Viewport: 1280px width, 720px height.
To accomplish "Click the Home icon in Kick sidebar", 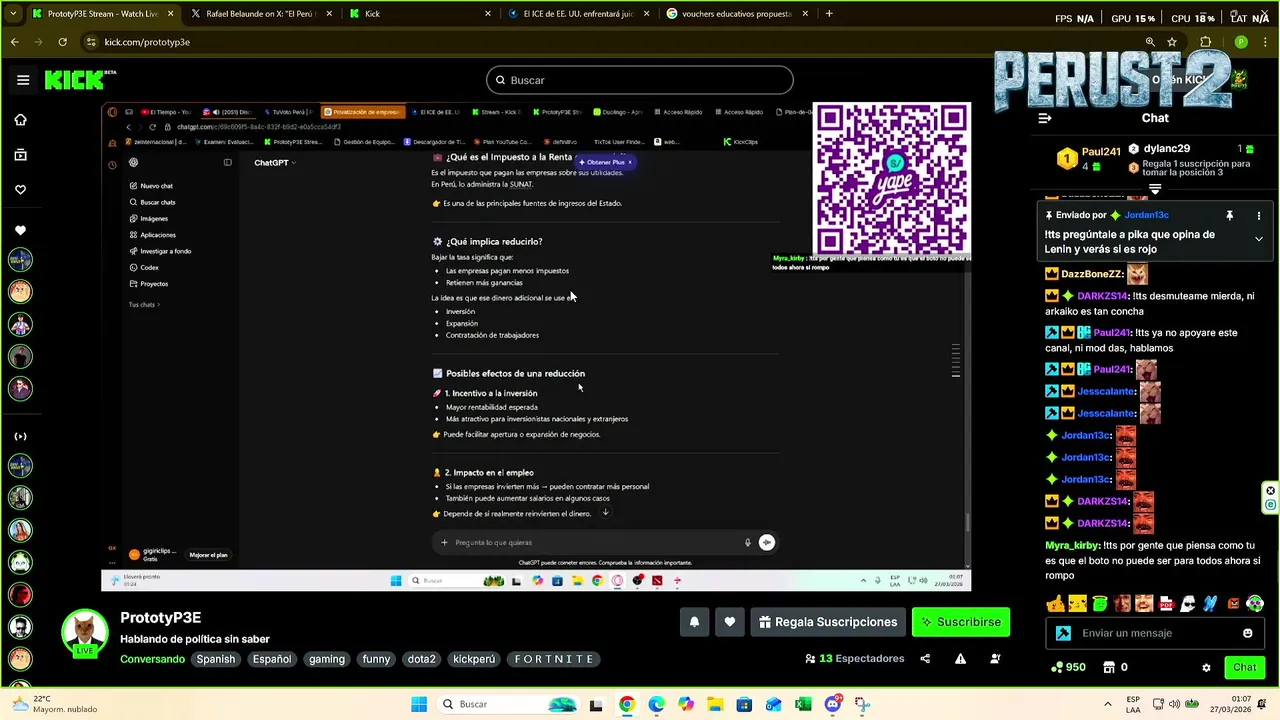I will 20,120.
